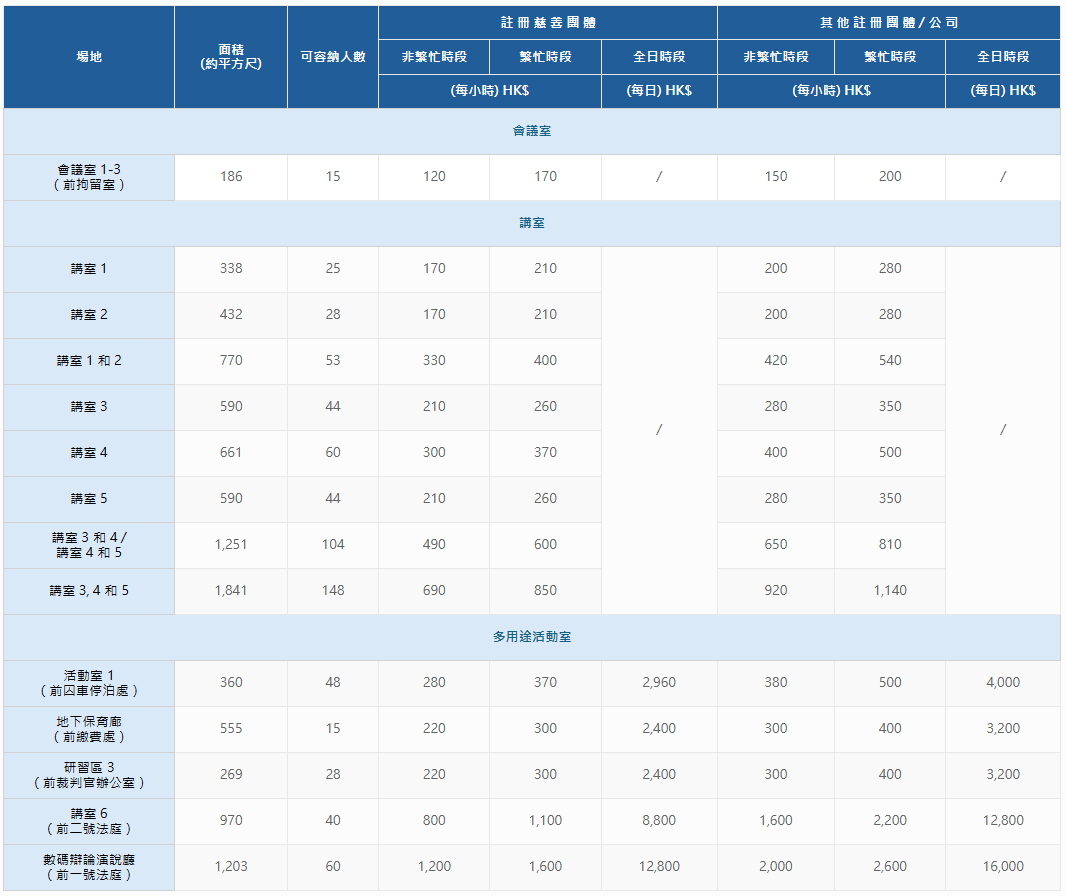Select the other-groups full-day rate 16,000
This screenshot has width=1066, height=896.
[1003, 867]
